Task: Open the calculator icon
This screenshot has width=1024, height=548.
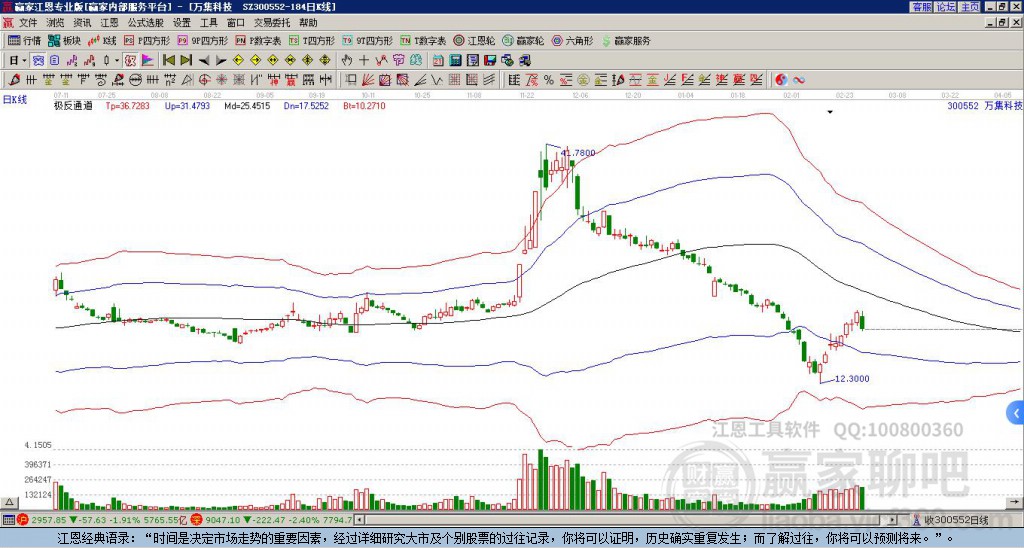Action: coord(456,61)
